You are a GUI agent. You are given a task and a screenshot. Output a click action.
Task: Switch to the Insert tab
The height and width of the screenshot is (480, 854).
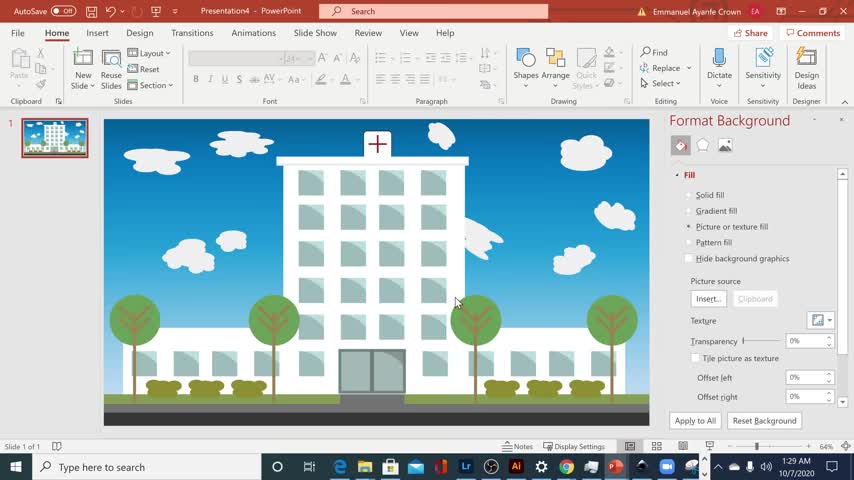click(x=97, y=33)
